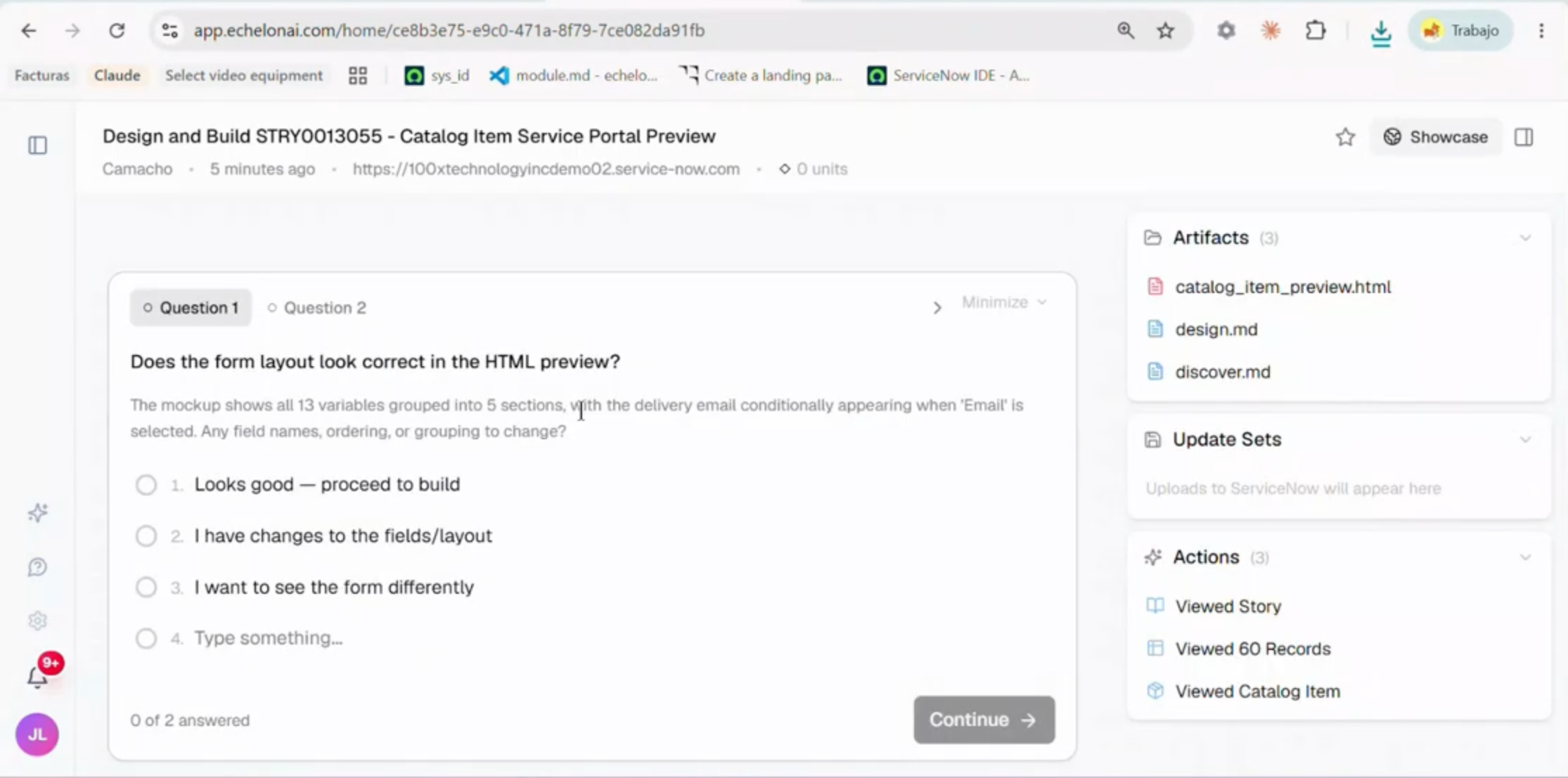This screenshot has height=778, width=1568.
Task: Open the site information icon in address bar
Action: [x=169, y=30]
